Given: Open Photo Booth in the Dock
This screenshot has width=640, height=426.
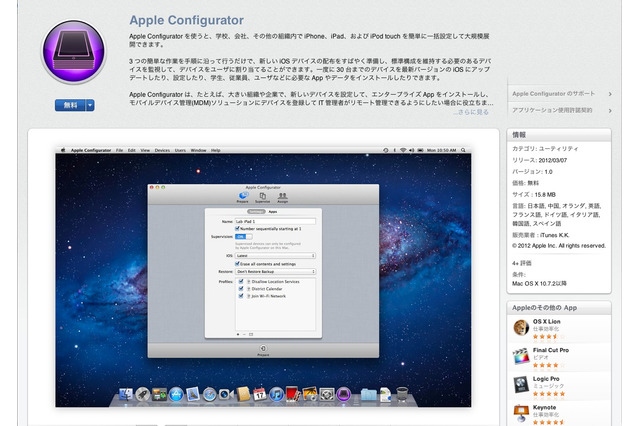Looking at the screenshot, I should click(x=293, y=394).
